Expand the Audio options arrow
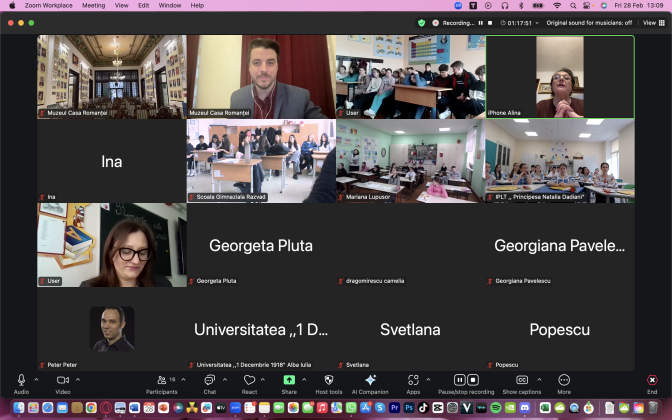 click(37, 380)
